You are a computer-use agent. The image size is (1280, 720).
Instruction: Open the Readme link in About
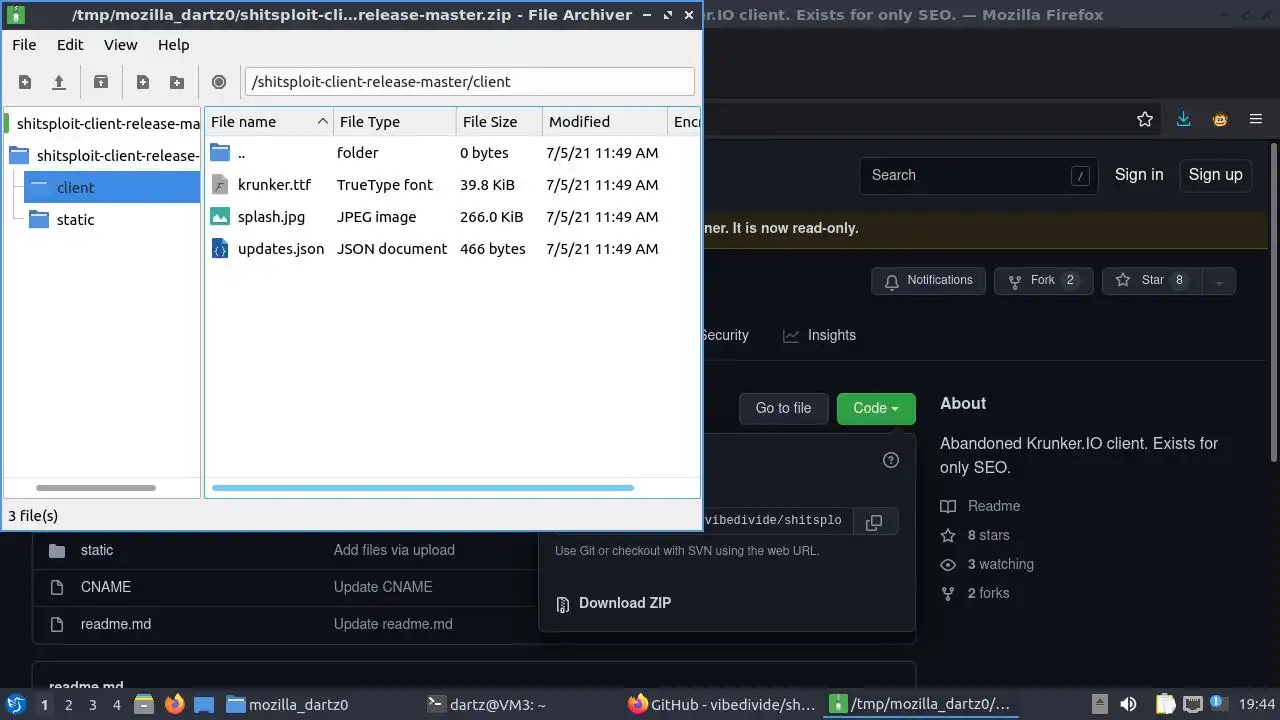pyautogui.click(x=994, y=506)
